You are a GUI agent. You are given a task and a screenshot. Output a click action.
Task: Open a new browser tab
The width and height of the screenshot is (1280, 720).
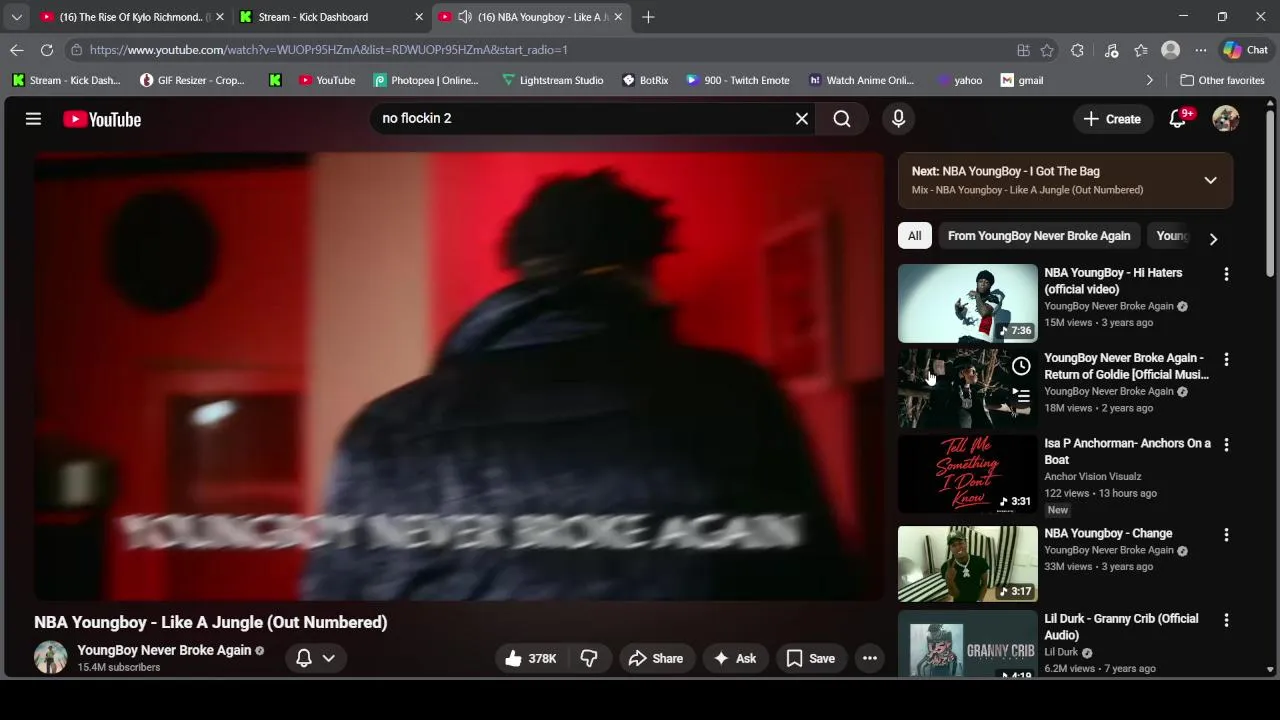(648, 17)
